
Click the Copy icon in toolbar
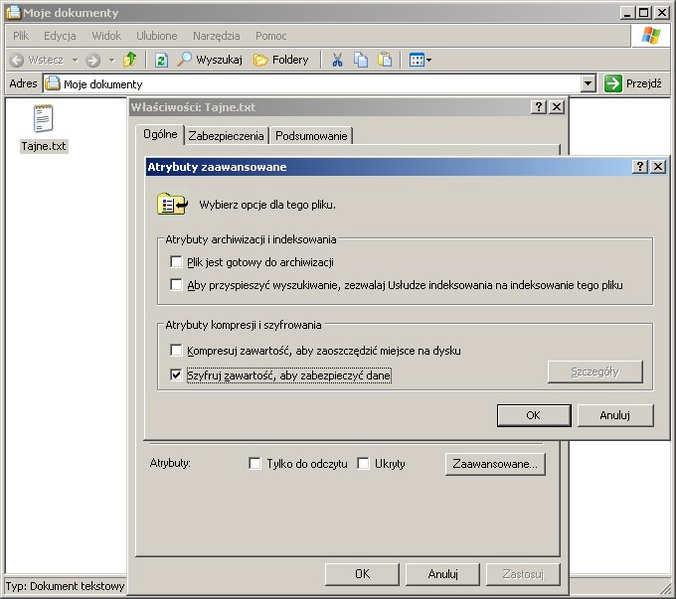(361, 60)
